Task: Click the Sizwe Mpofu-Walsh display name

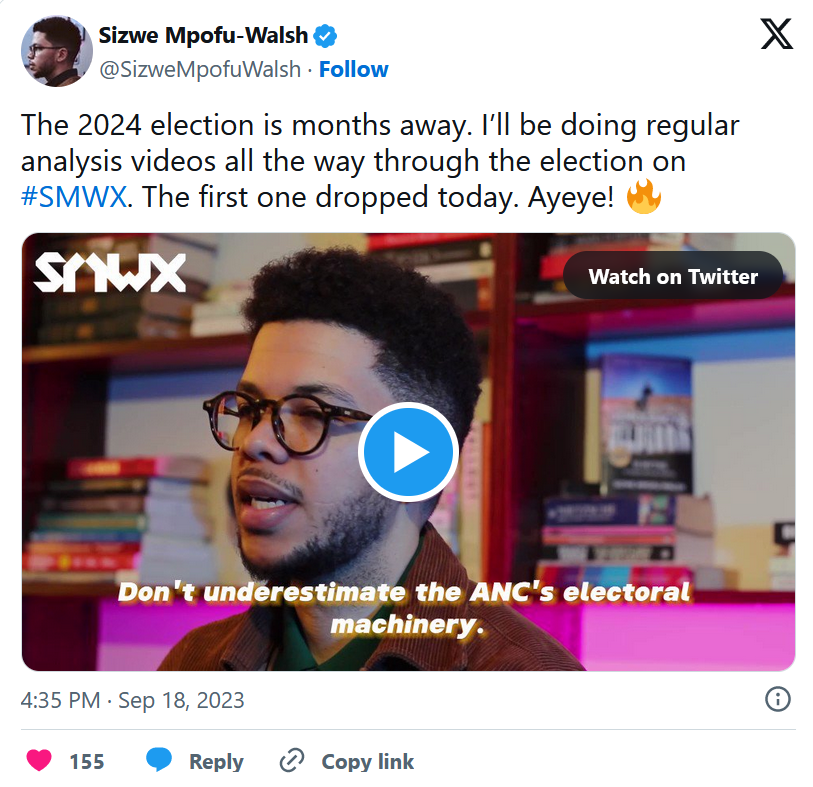Action: click(203, 35)
